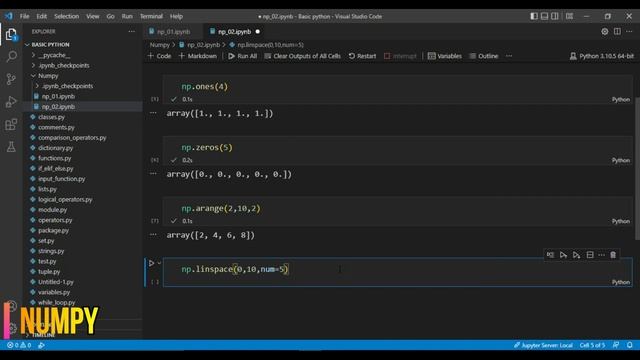The image size is (640, 360).
Task: Collapse the Numpy folder
Action: tap(48, 76)
